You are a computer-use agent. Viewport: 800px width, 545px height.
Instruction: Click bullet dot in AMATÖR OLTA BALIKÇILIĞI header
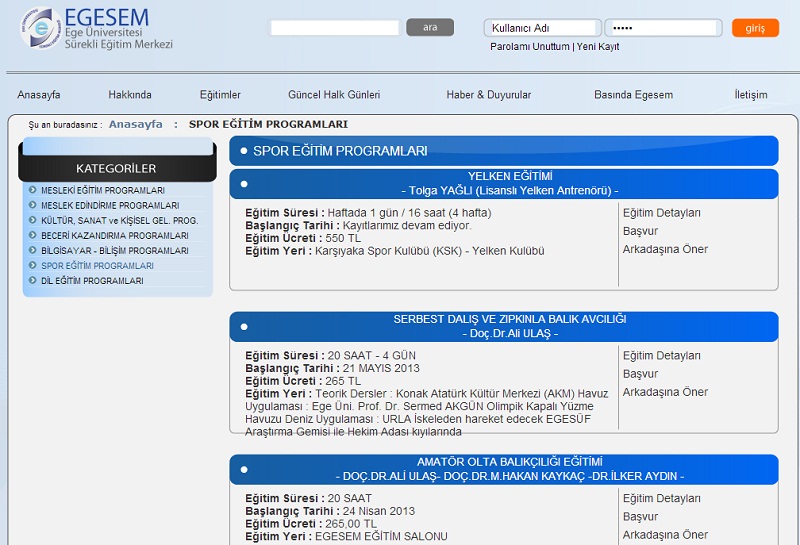pyautogui.click(x=244, y=469)
